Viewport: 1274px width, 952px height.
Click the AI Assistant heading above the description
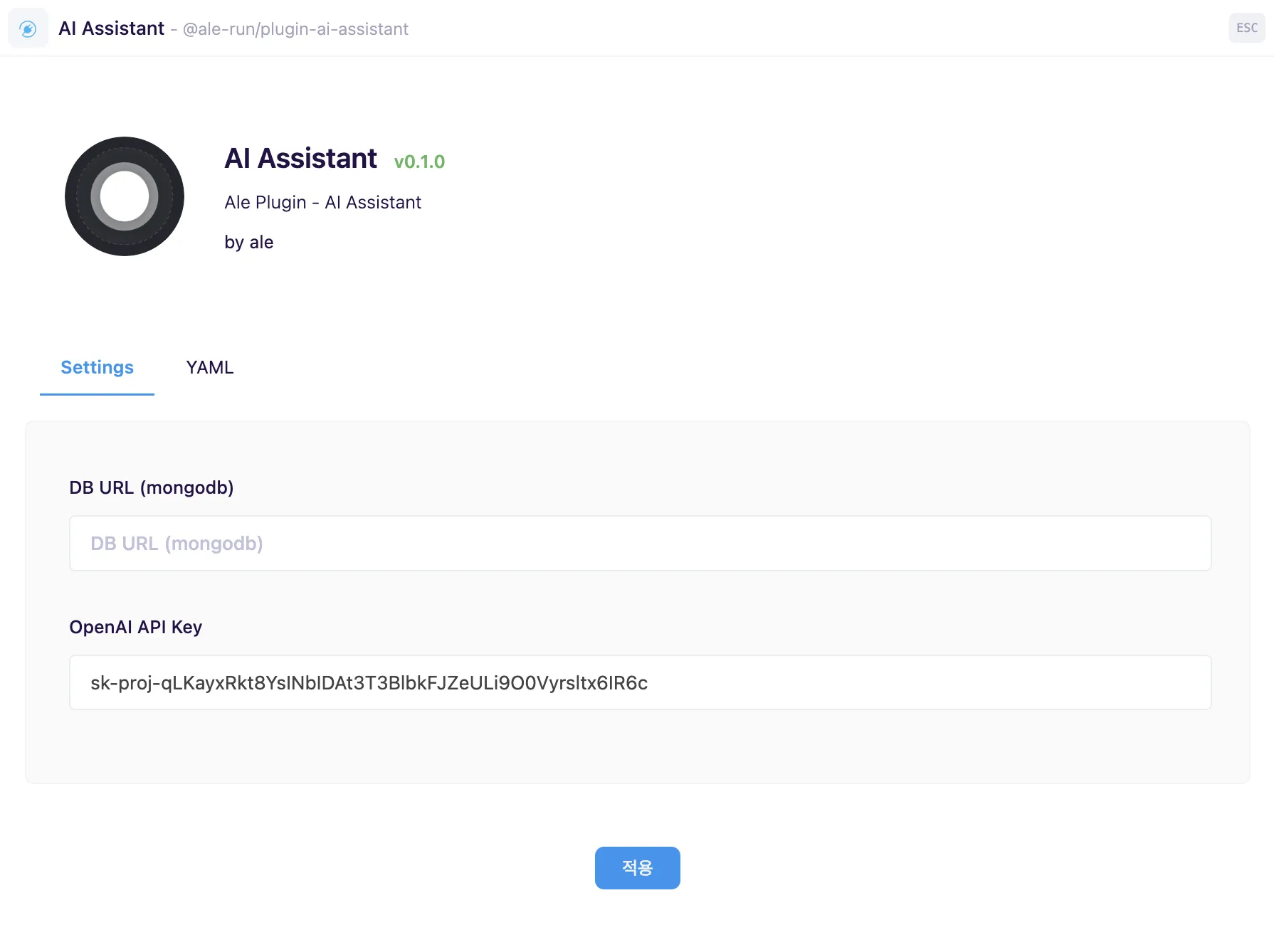coord(300,158)
